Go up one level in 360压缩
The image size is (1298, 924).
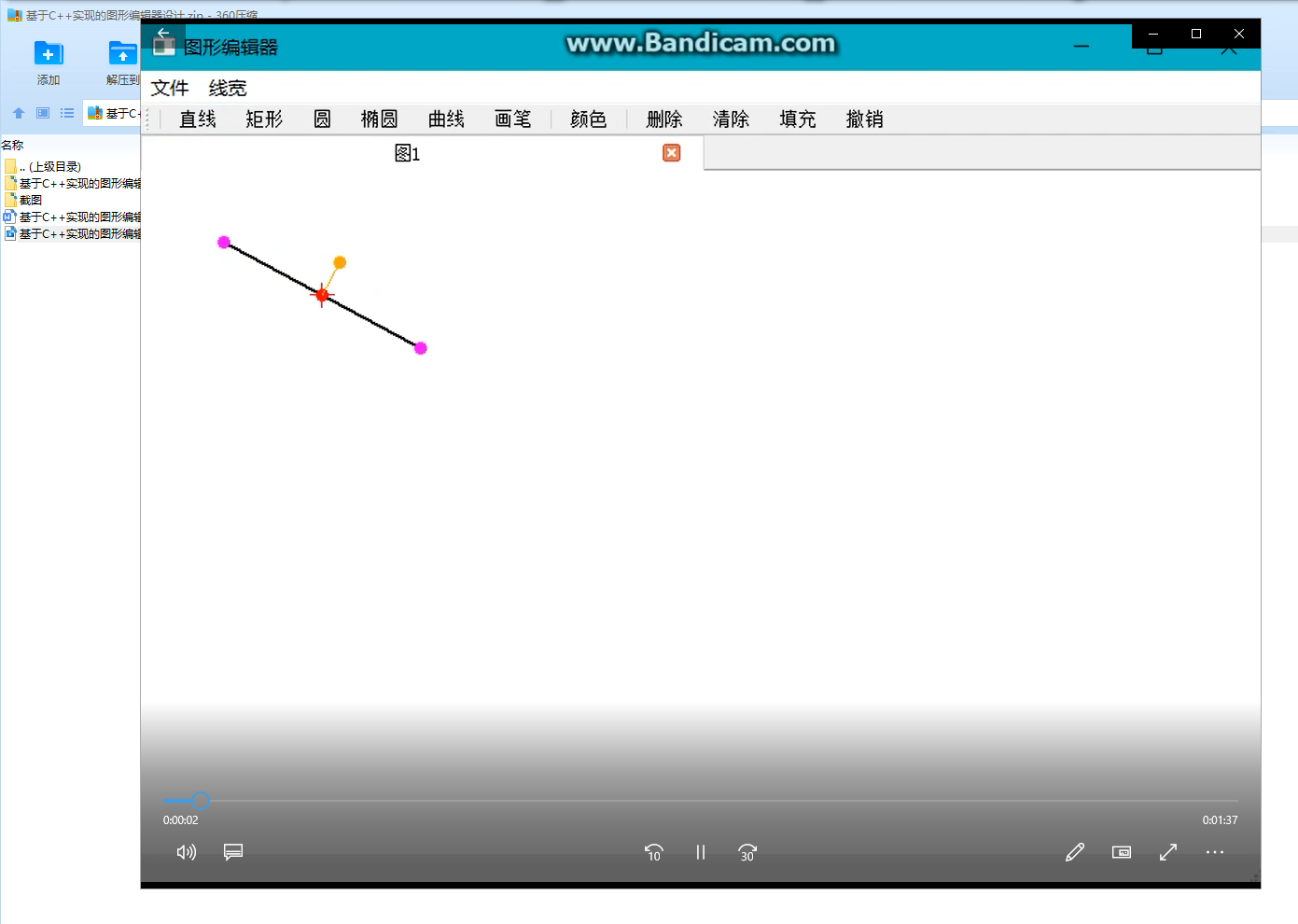pyautogui.click(x=19, y=113)
